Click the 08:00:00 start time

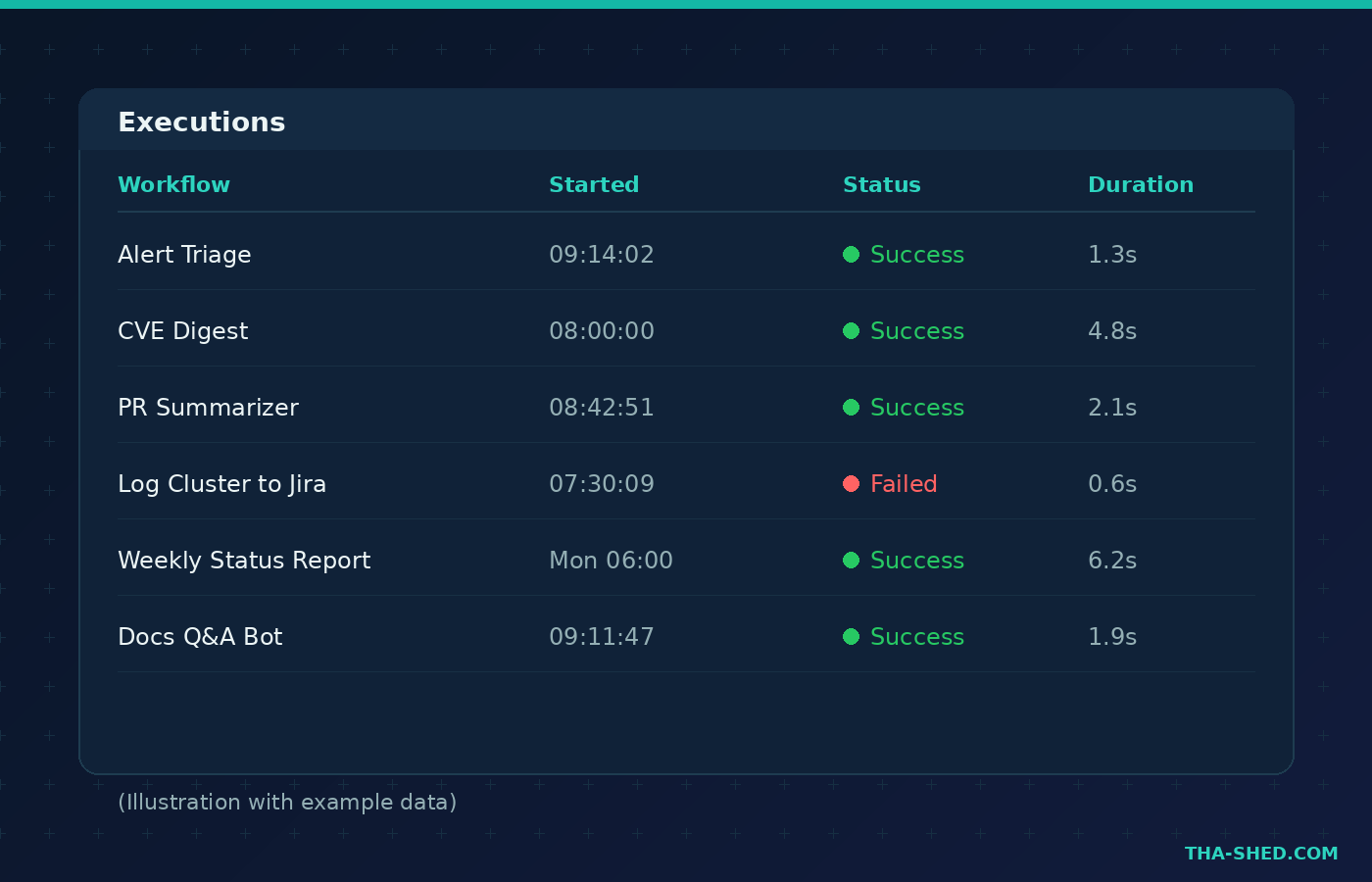click(602, 331)
